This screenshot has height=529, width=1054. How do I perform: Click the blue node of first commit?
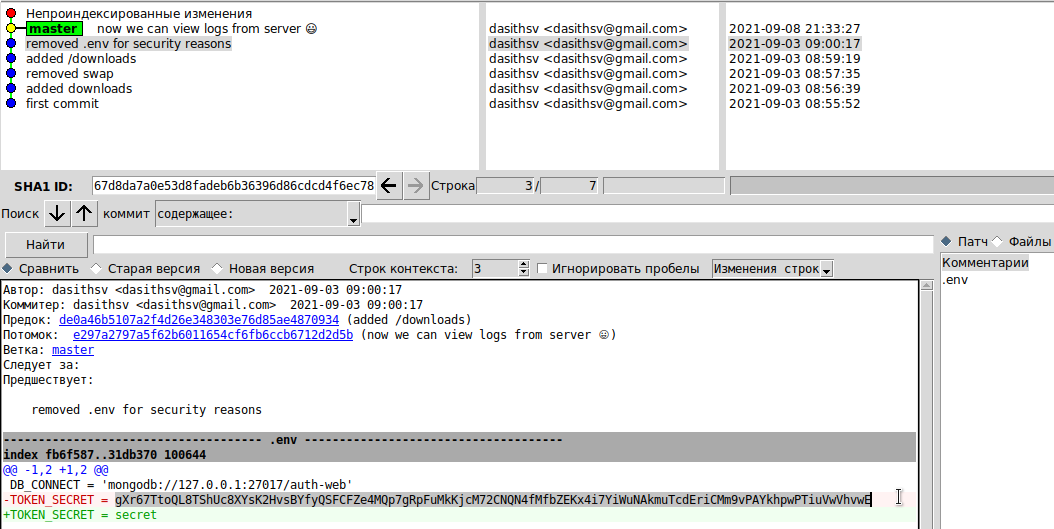[x=11, y=104]
